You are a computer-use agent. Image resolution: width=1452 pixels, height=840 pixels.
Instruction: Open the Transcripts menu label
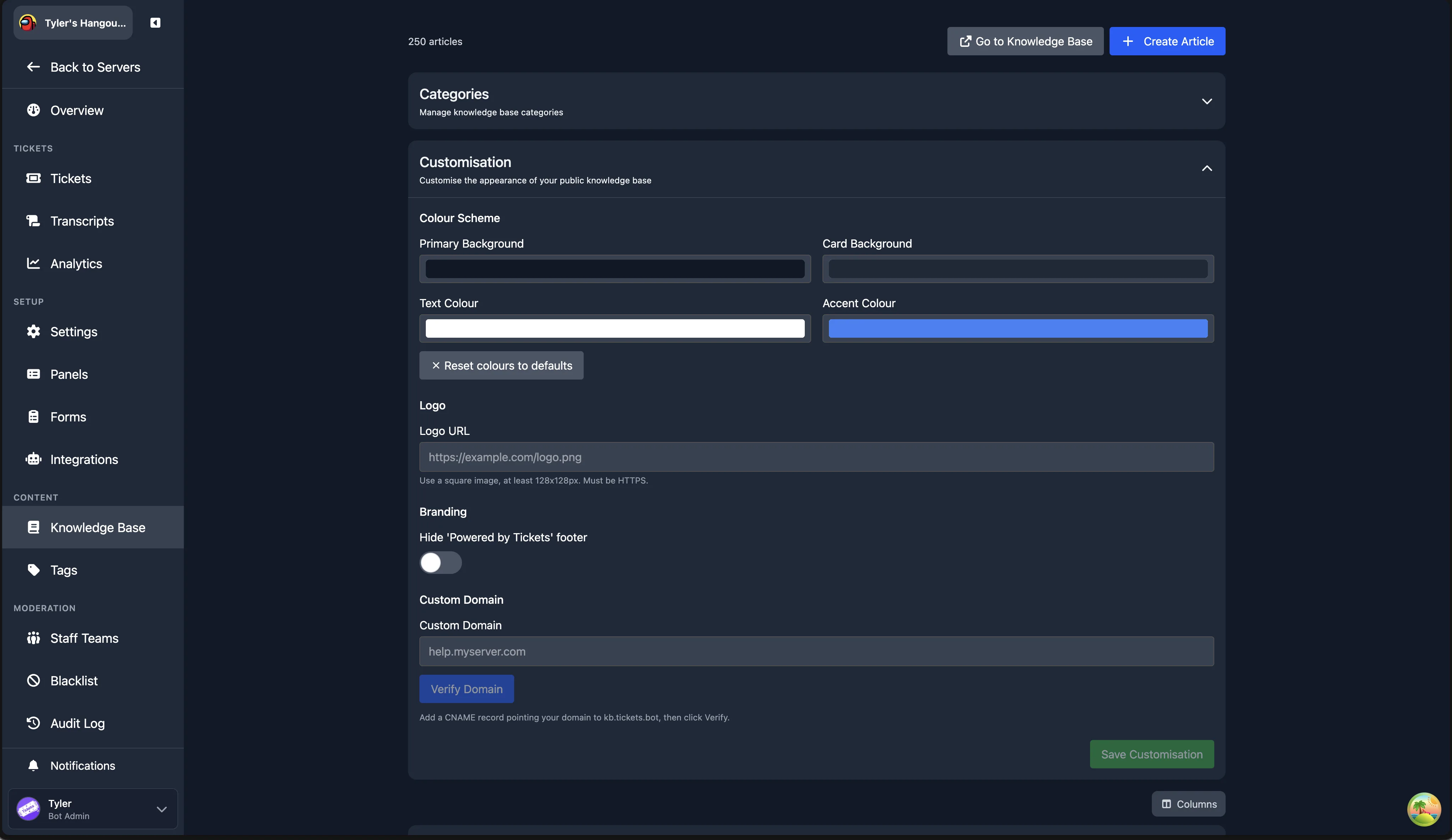coord(82,221)
